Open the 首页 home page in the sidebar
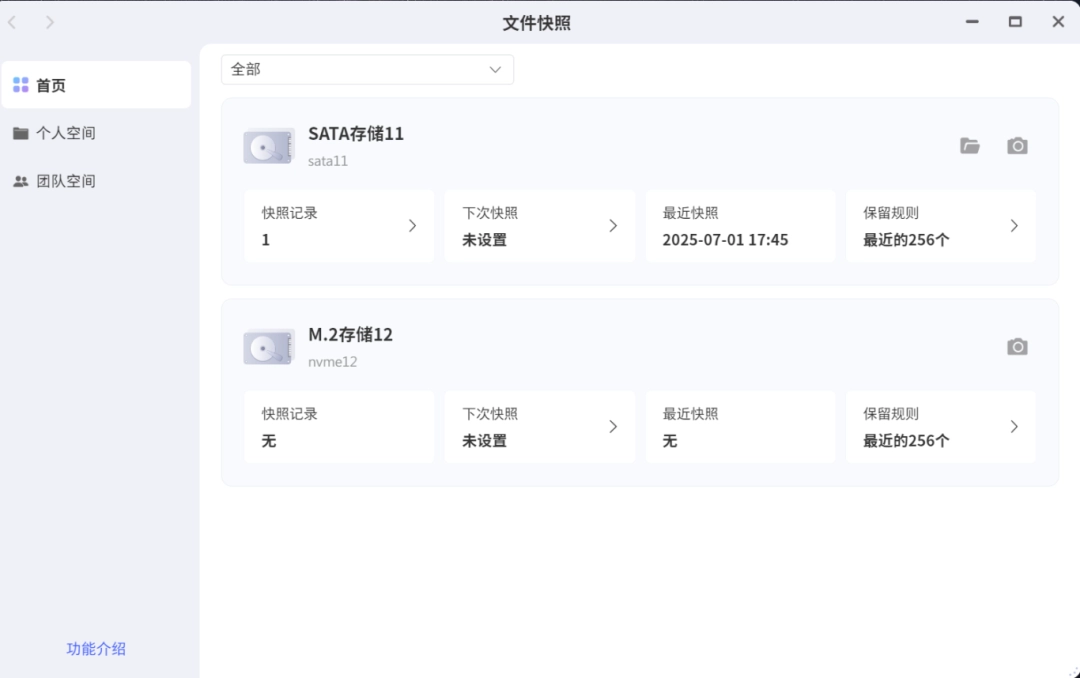1080x678 pixels. point(96,85)
